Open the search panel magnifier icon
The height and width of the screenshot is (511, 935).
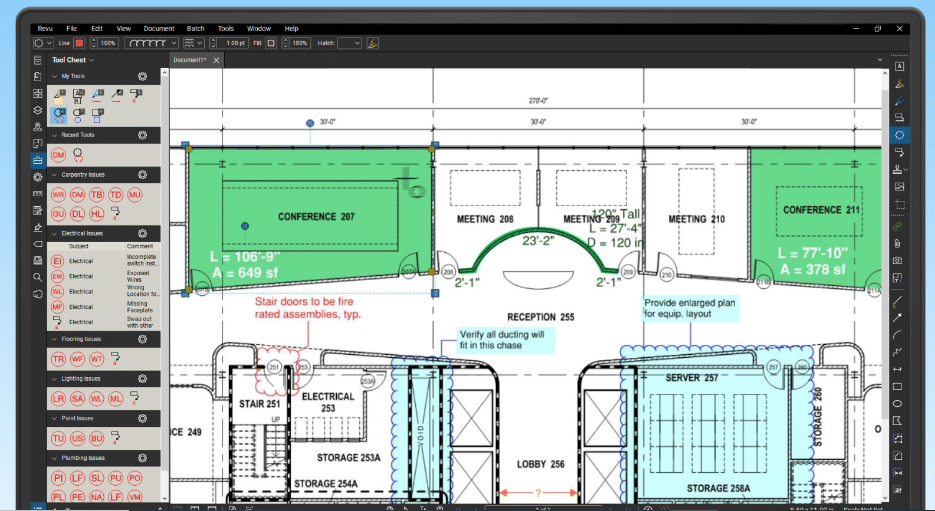pos(38,277)
